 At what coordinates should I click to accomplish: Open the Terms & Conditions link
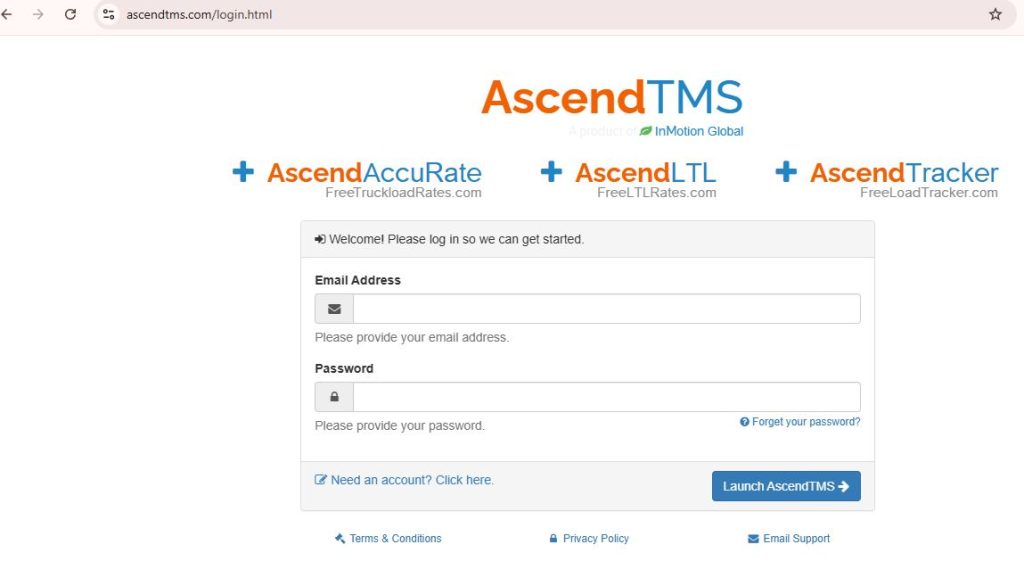(395, 538)
